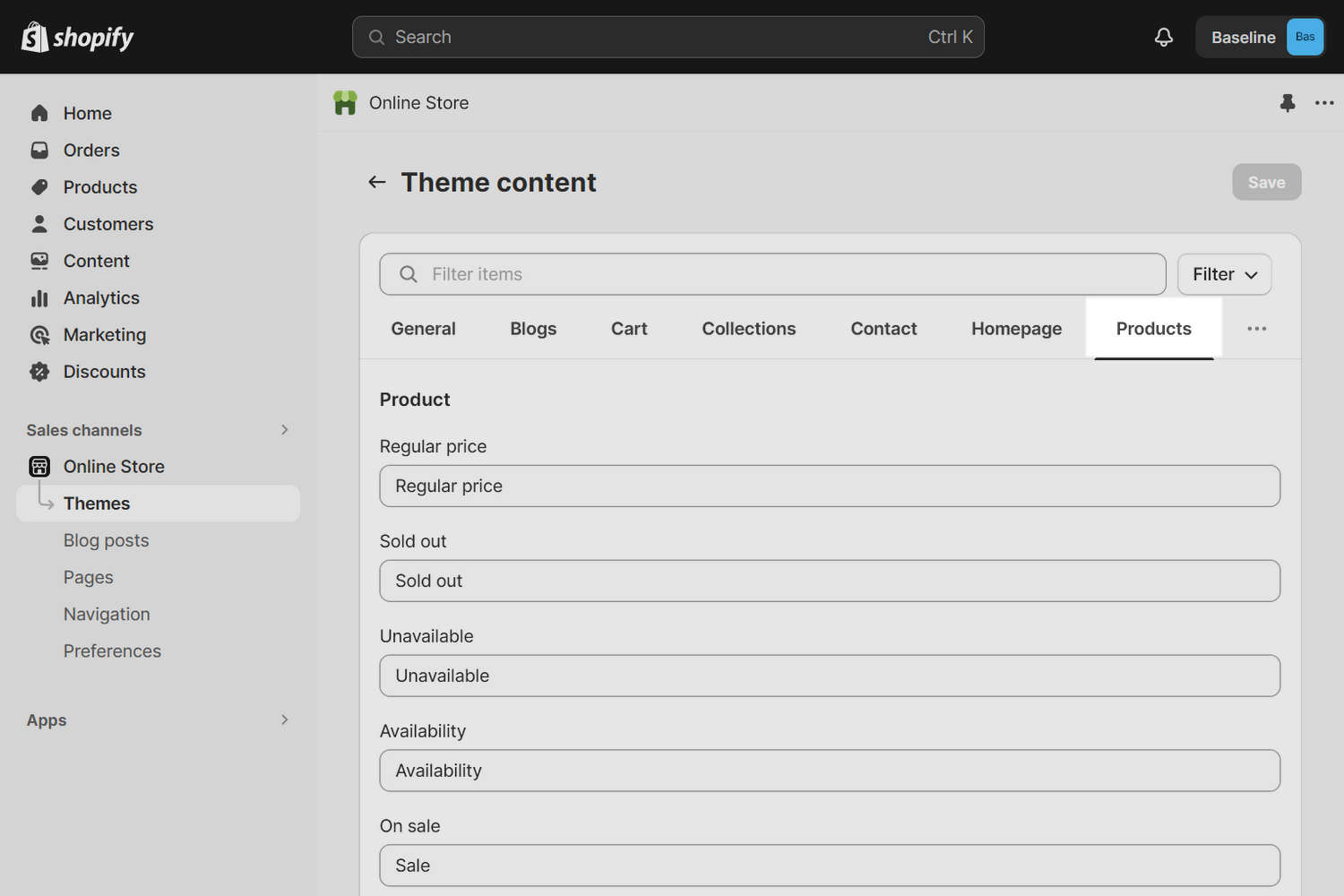Expand the Apps section

coord(284,719)
